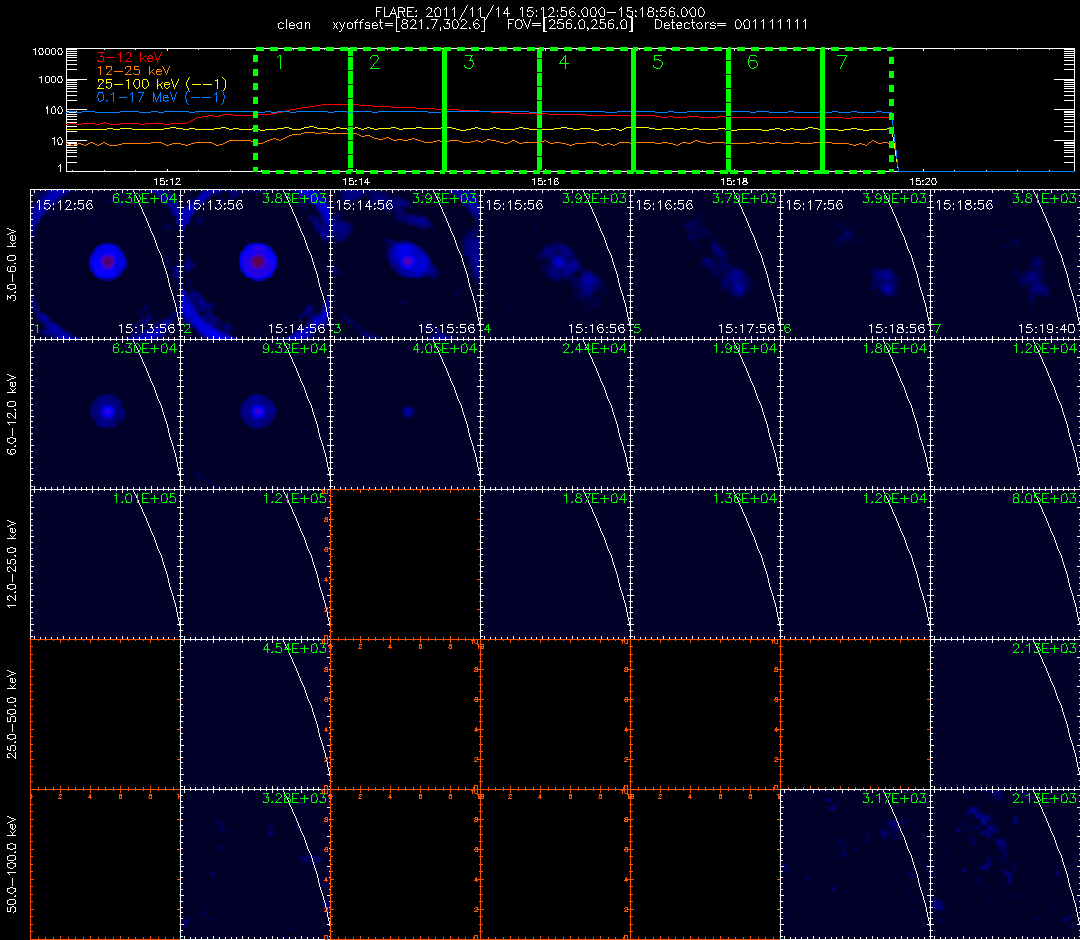1080x940 pixels.
Task: Pick interval label 6 in the time plot
Action: tap(753, 63)
